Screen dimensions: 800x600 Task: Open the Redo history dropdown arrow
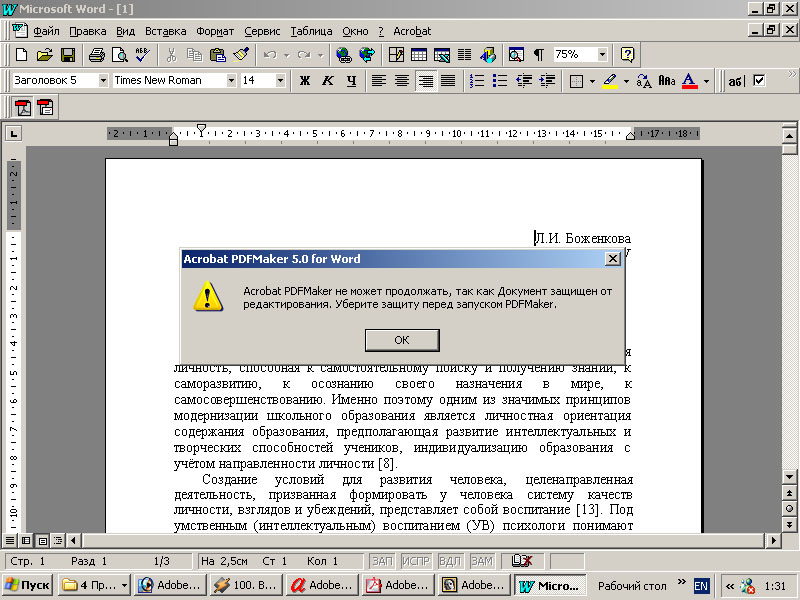320,55
